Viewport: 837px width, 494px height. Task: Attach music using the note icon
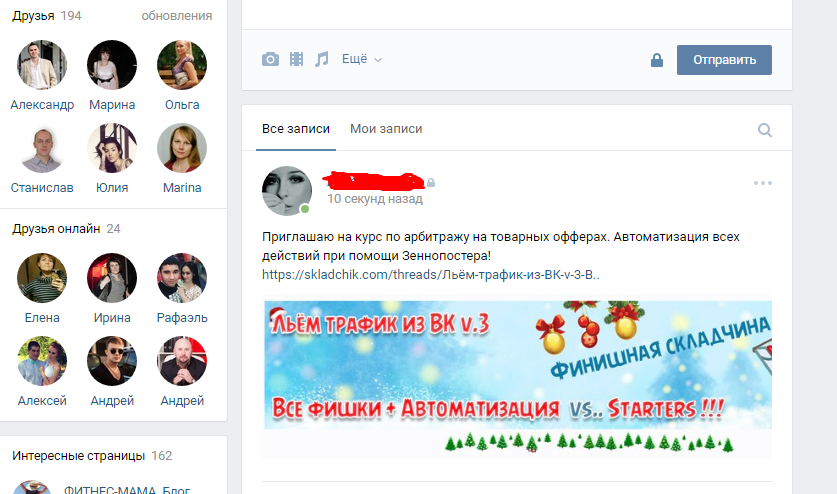321,59
